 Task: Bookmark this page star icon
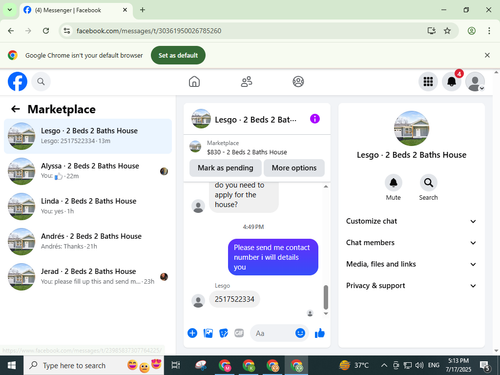tap(447, 31)
